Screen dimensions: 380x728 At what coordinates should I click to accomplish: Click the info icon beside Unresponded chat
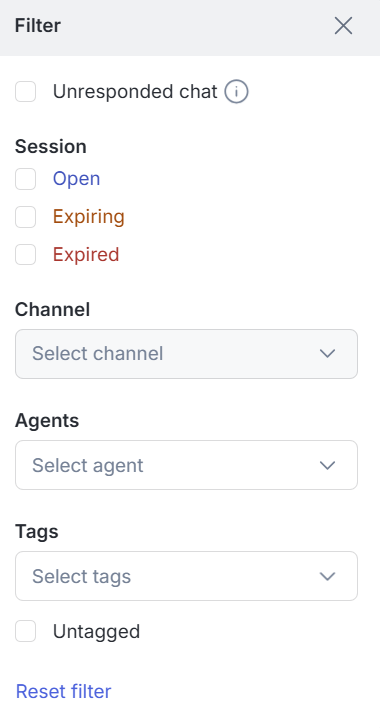tap(236, 92)
